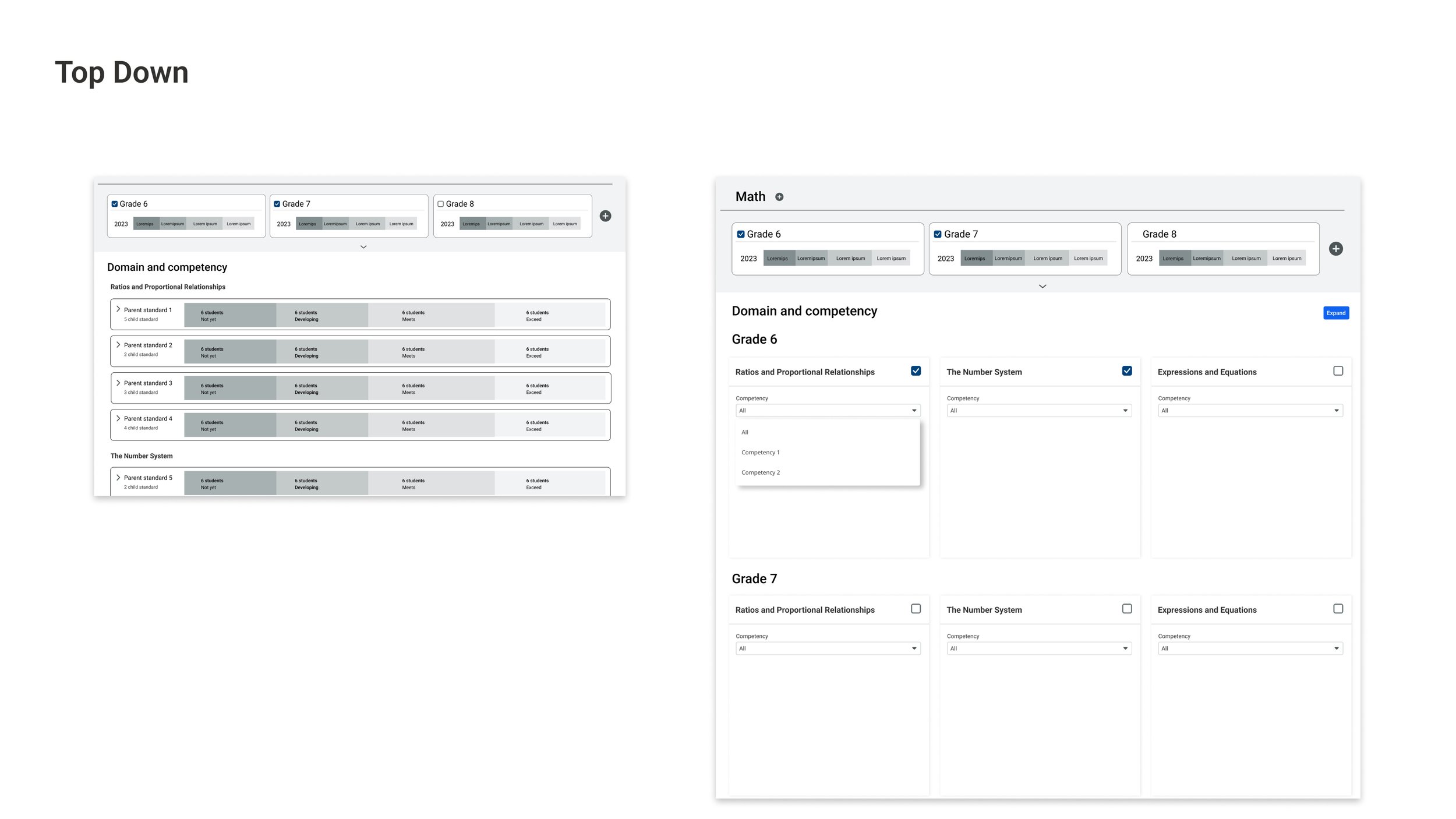Click the plus icon next to Math
Image resolution: width=1456 pixels, height=819 pixels.
click(779, 197)
